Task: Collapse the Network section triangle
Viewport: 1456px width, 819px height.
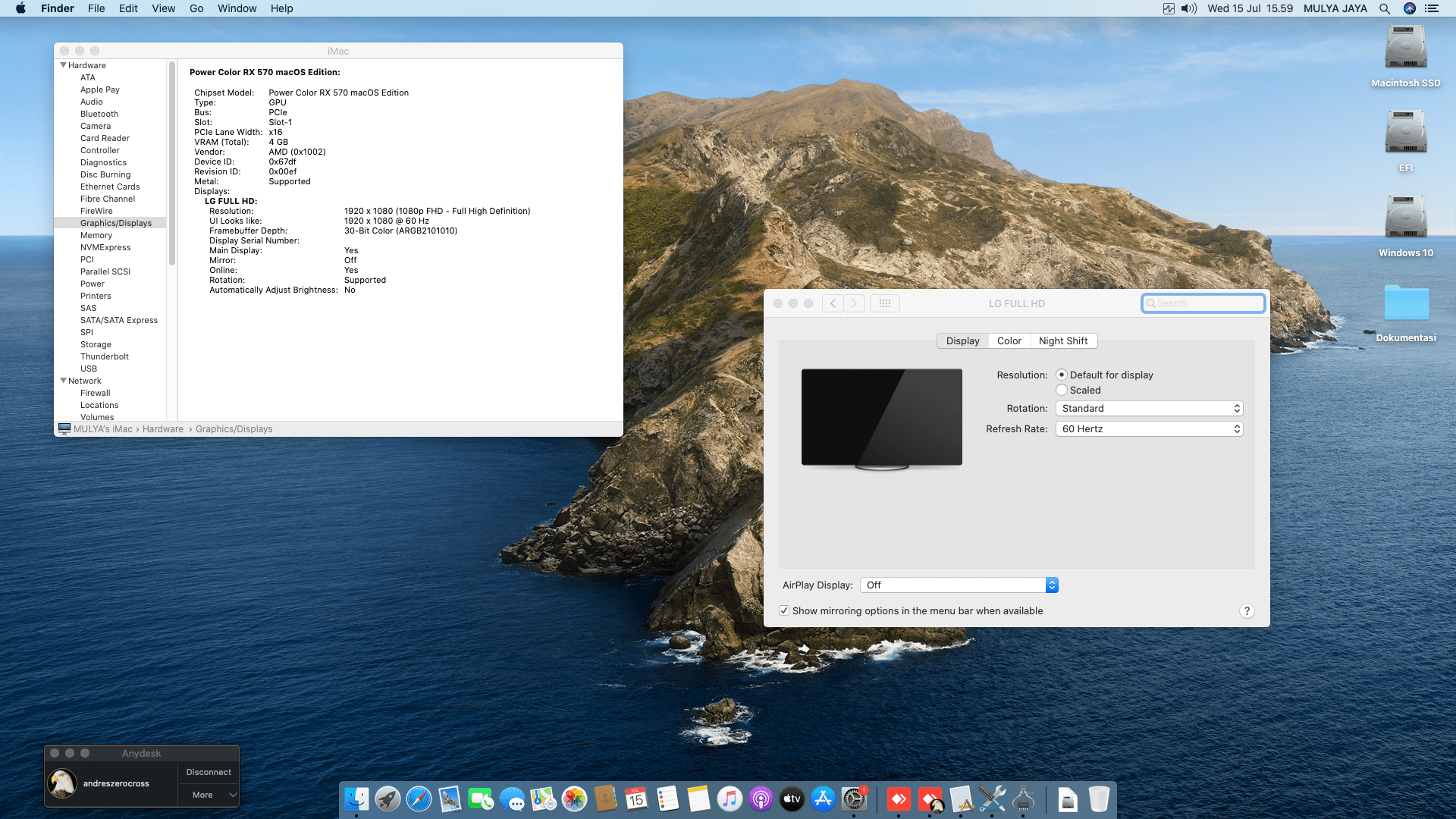Action: pyautogui.click(x=63, y=381)
